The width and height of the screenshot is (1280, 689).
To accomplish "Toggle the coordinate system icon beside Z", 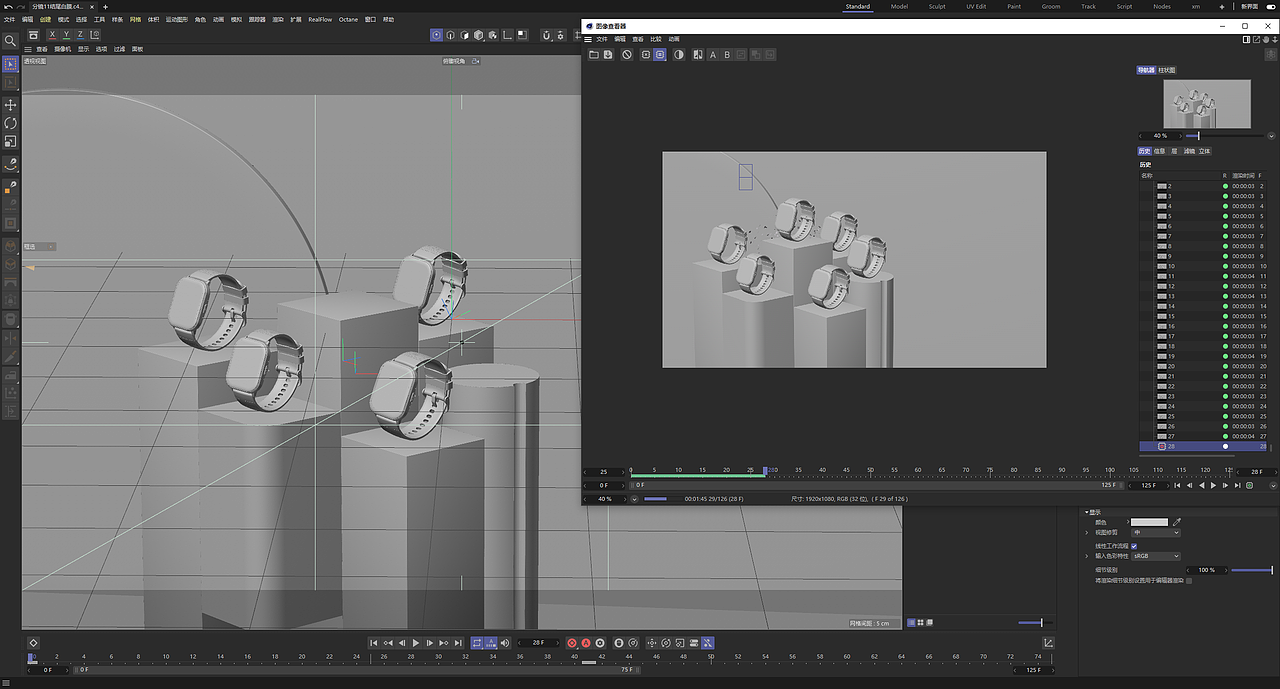I will [94, 35].
